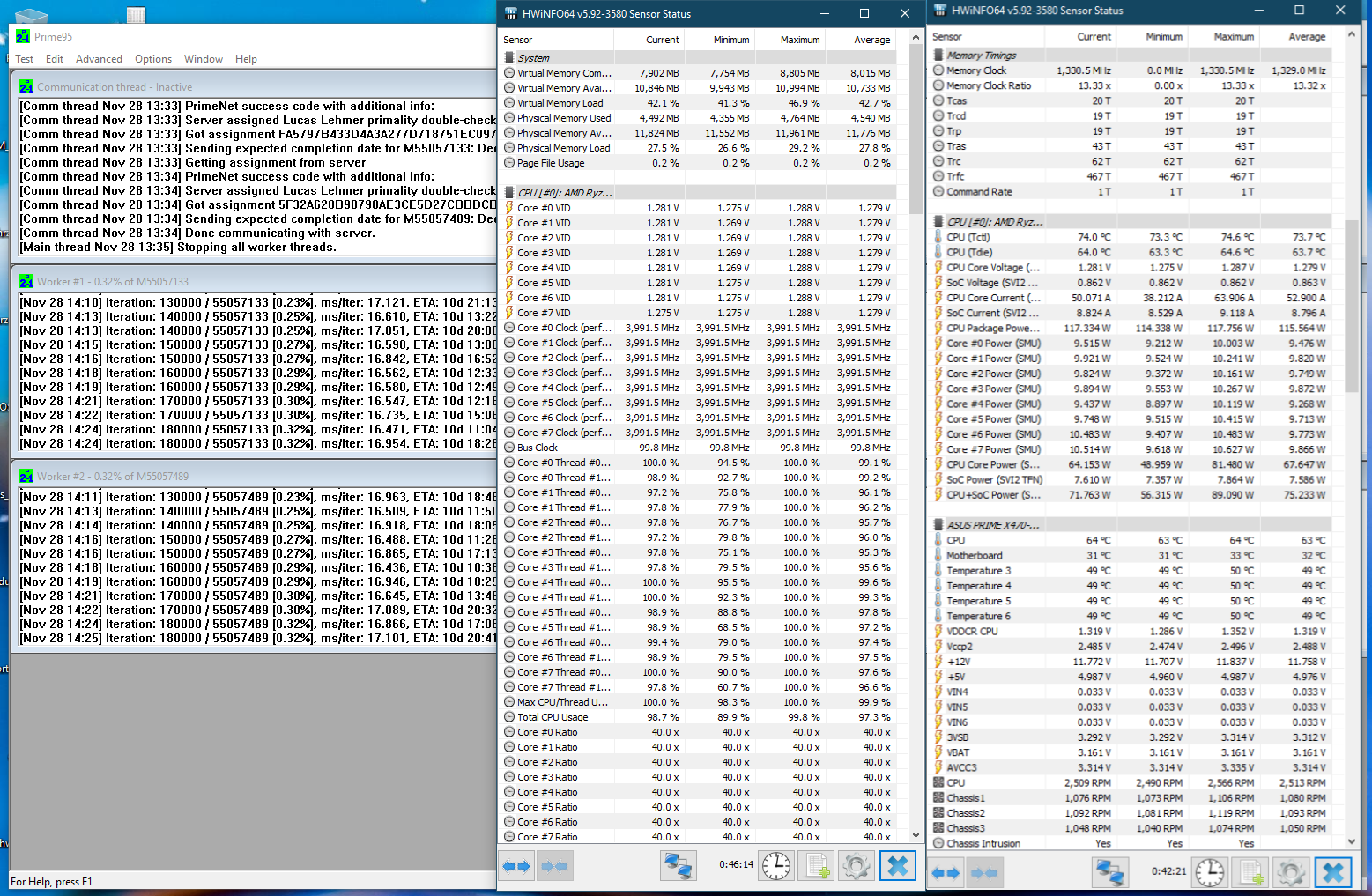The image size is (1372, 896).
Task: Click blue X close button in right HWiNFO toolbar
Action: click(1333, 873)
